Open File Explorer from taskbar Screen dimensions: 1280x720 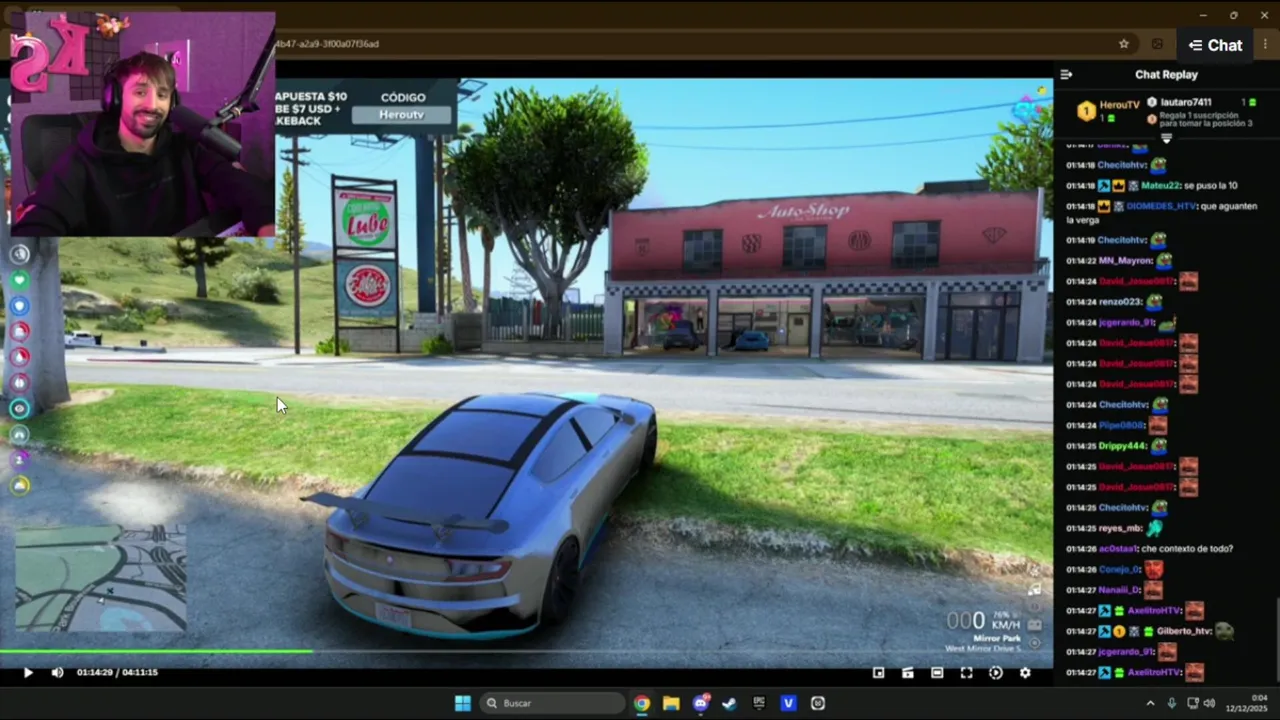[x=671, y=703]
